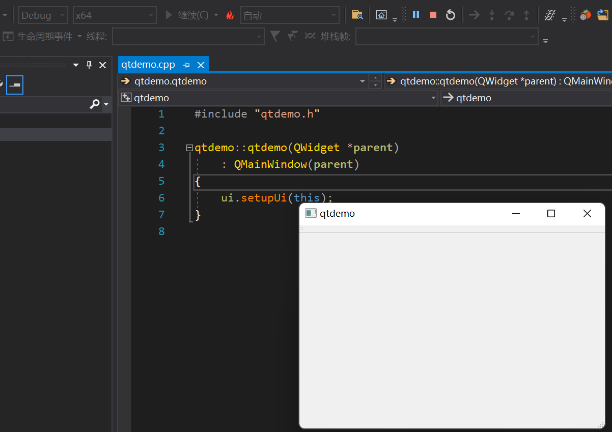
Task: Maximize the qtdemo application window
Action: tap(550, 214)
